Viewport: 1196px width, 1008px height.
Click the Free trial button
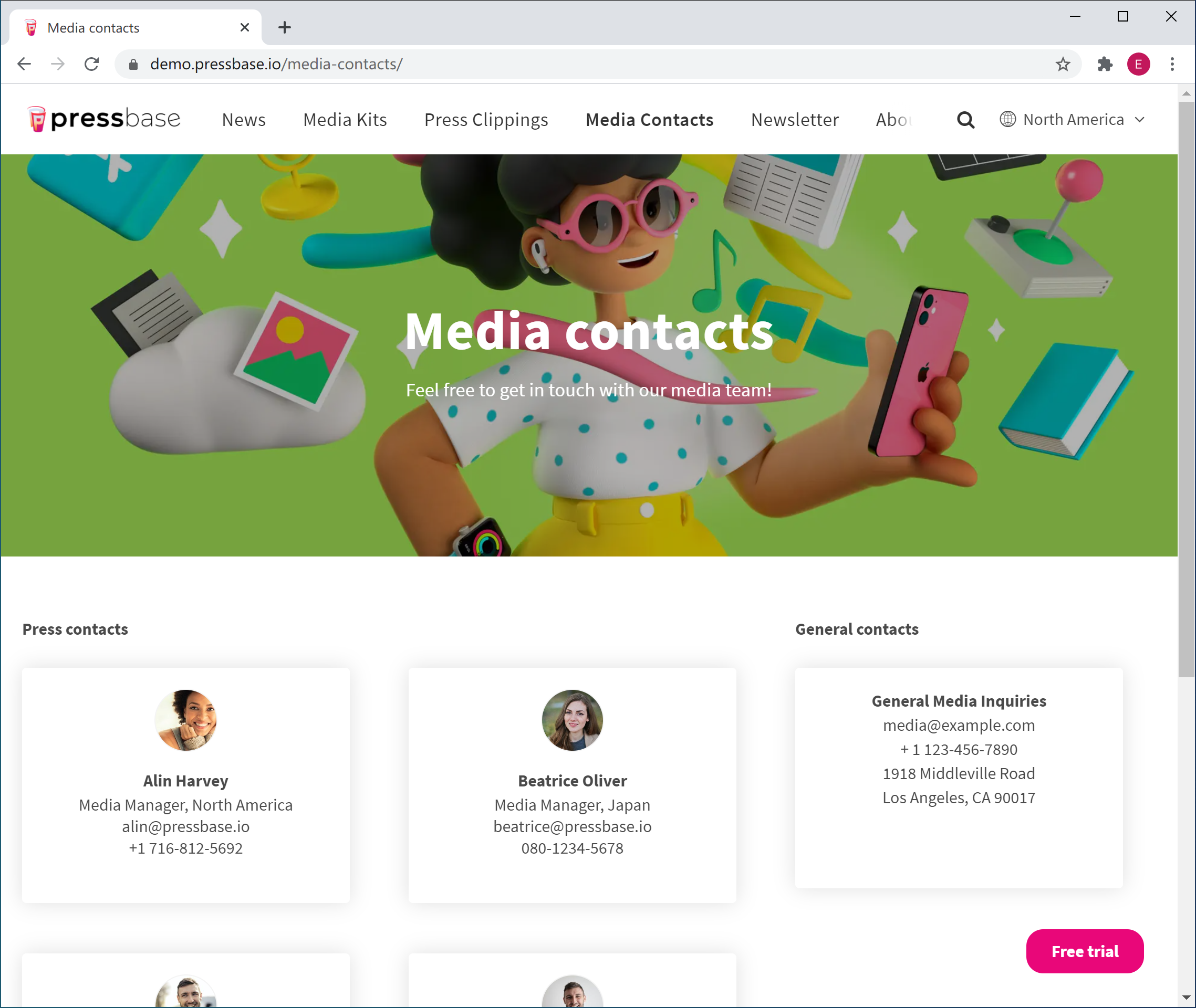(x=1085, y=951)
